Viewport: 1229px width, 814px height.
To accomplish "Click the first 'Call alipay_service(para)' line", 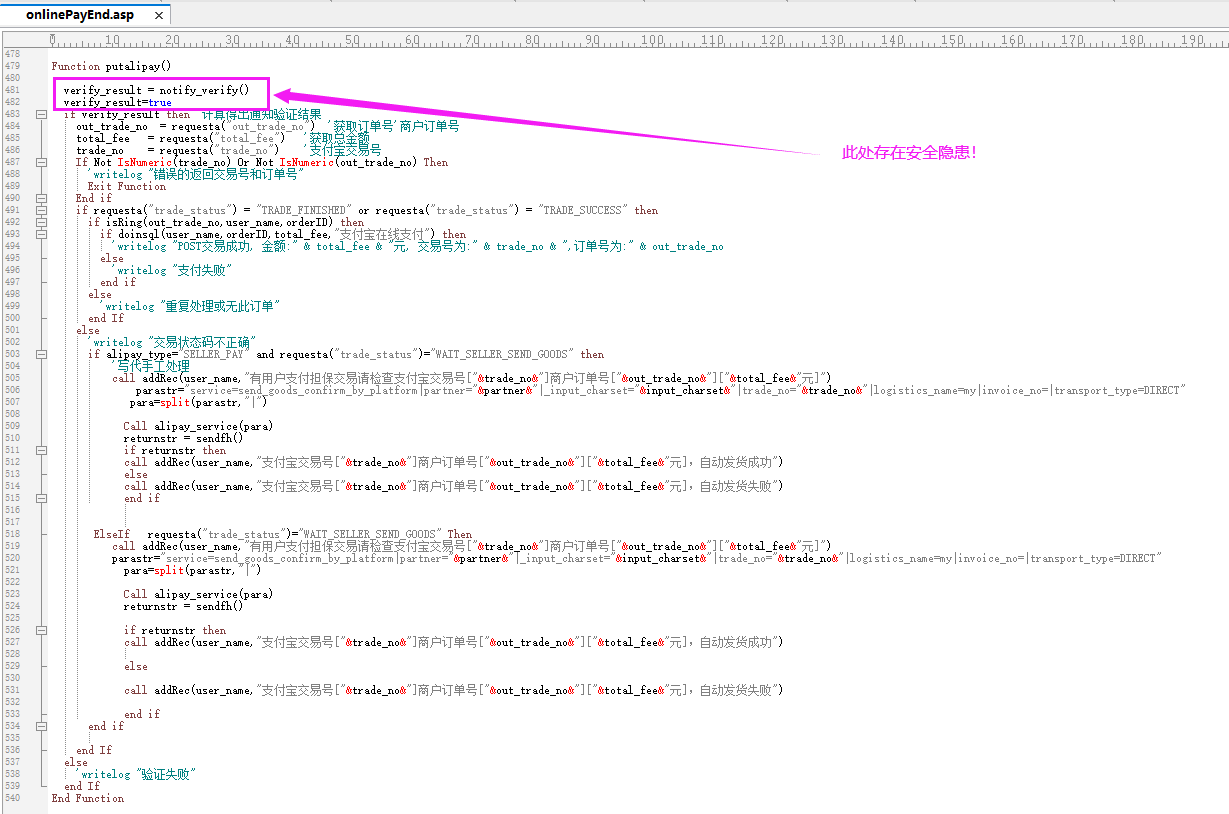I will tap(198, 426).
